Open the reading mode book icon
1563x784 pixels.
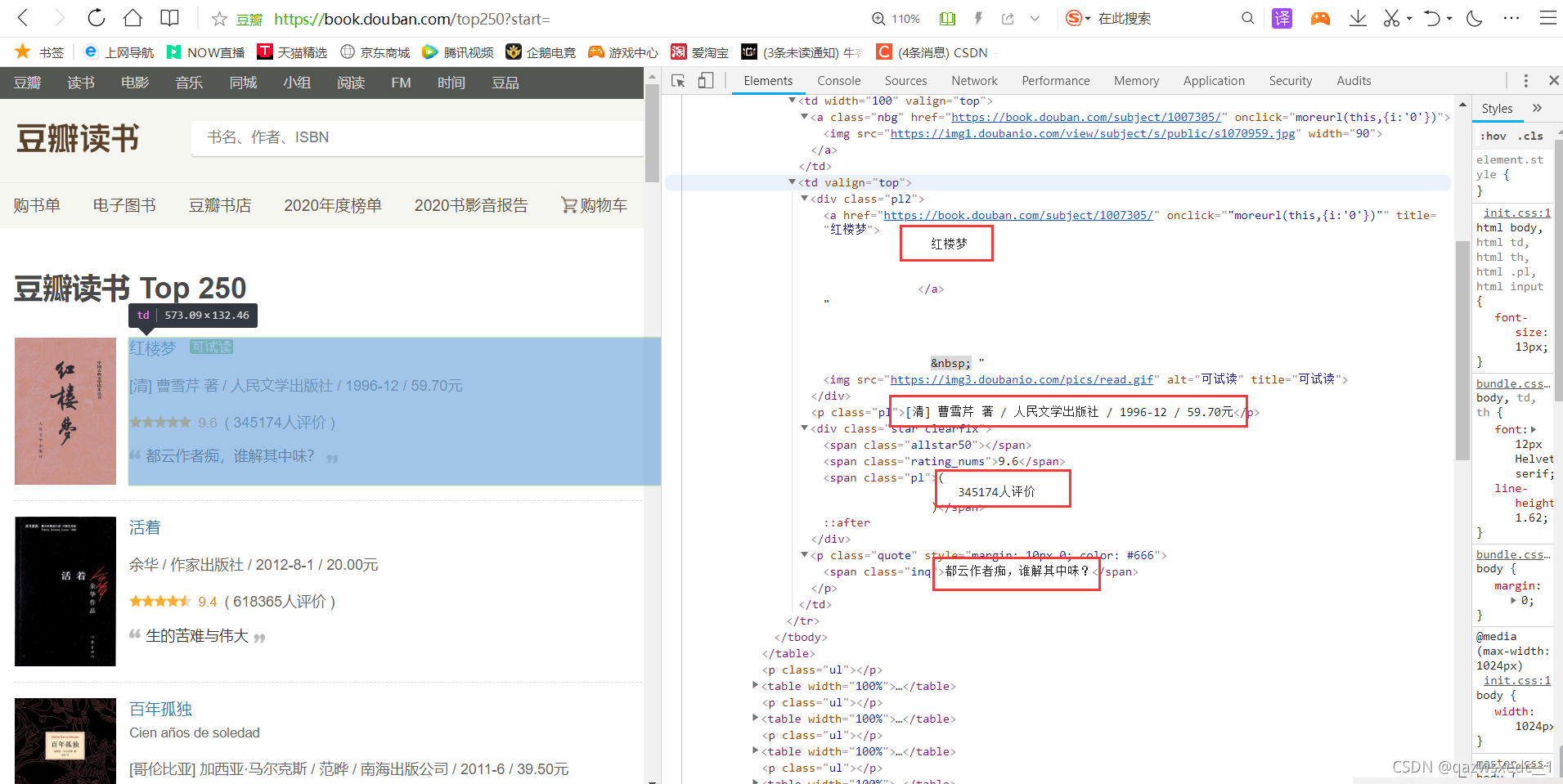point(169,18)
